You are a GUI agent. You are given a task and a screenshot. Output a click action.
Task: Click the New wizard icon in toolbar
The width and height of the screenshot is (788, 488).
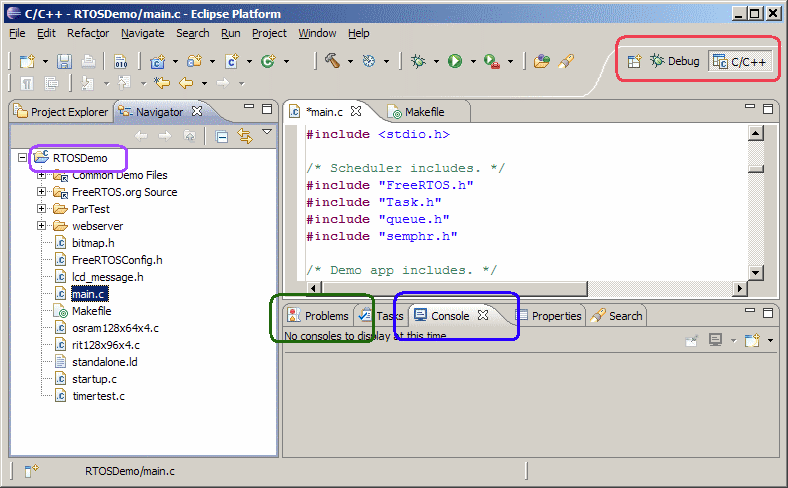28,61
